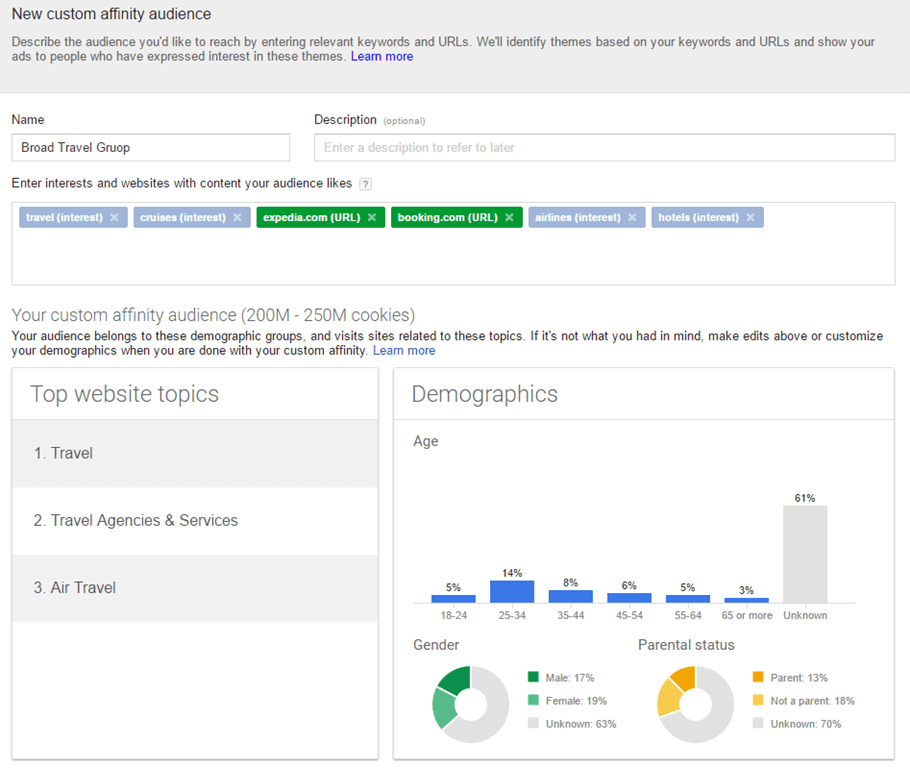Remove the cruises (interest) tag
Screen dimensions: 910x768
pyautogui.click(x=237, y=218)
